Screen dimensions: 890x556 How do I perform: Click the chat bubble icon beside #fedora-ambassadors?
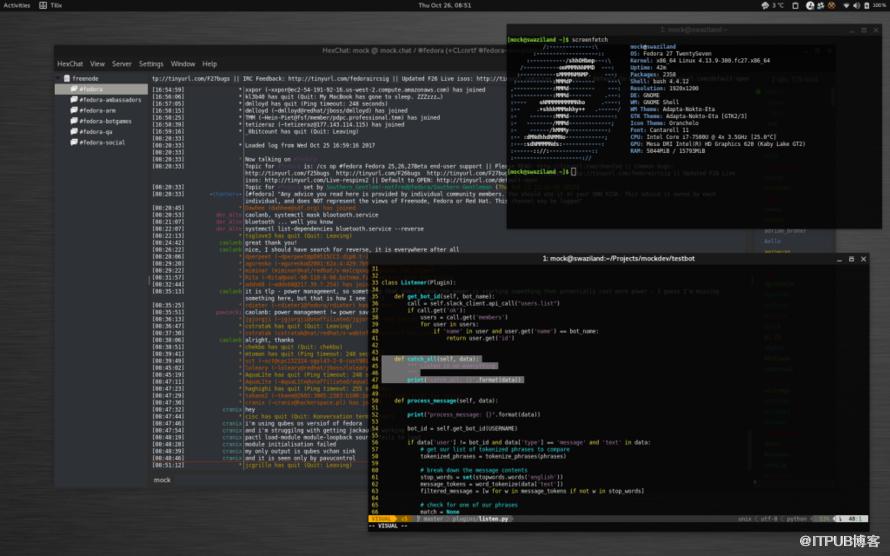point(74,99)
